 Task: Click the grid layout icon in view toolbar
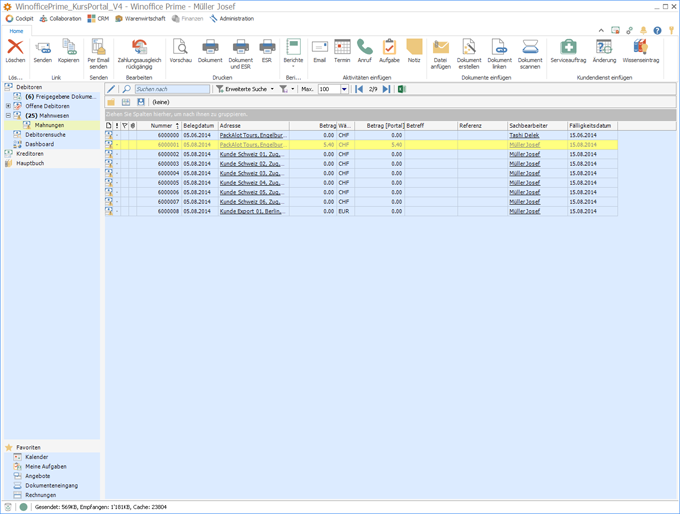[126, 102]
